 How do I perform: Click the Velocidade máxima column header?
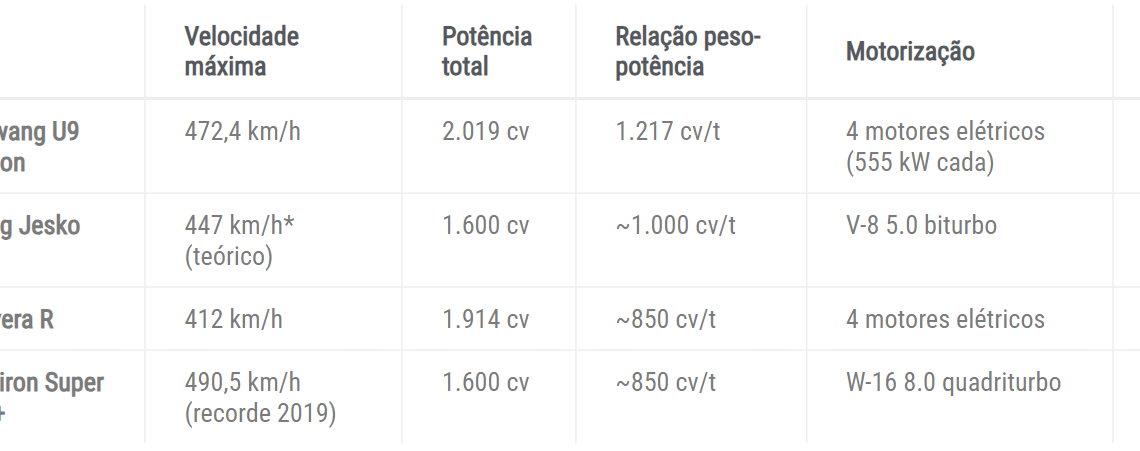click(242, 52)
